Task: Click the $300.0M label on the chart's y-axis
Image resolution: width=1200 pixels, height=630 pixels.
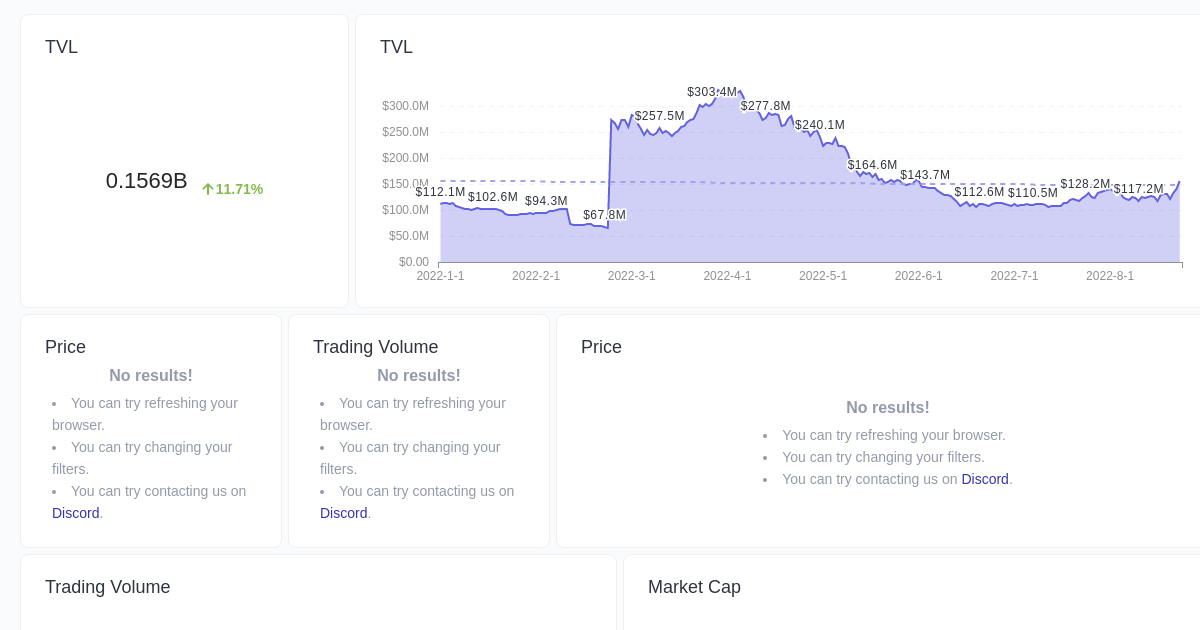Action: point(404,106)
